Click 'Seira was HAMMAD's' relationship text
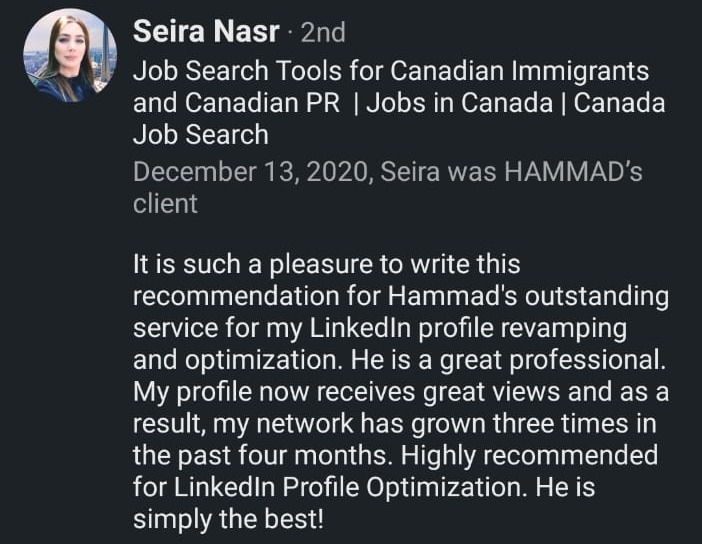Viewport: 702px width, 544px height. tap(512, 172)
